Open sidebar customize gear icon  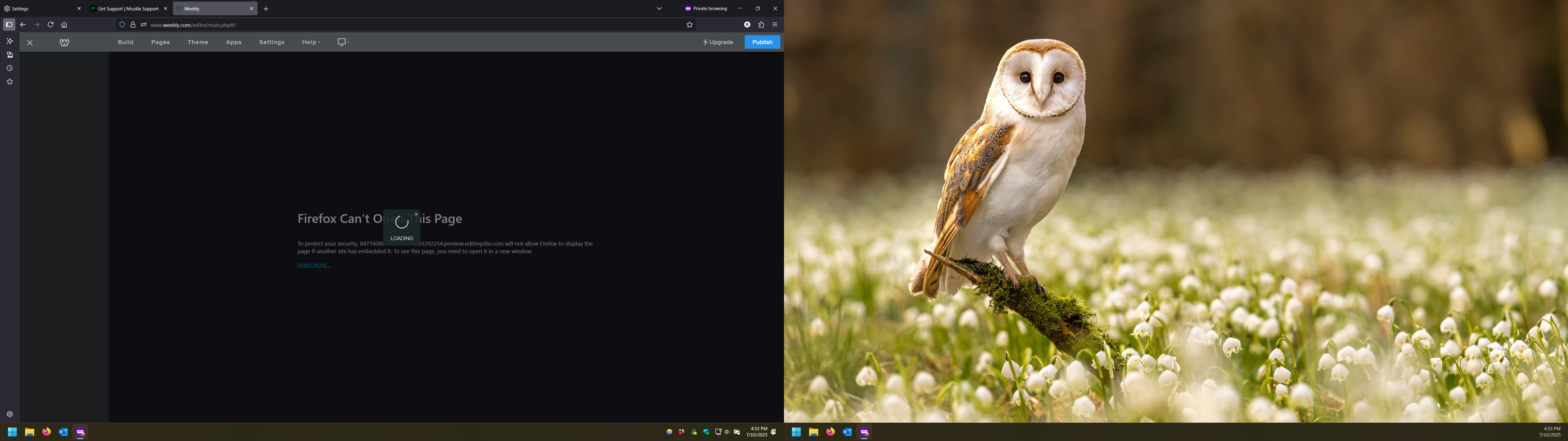10,414
